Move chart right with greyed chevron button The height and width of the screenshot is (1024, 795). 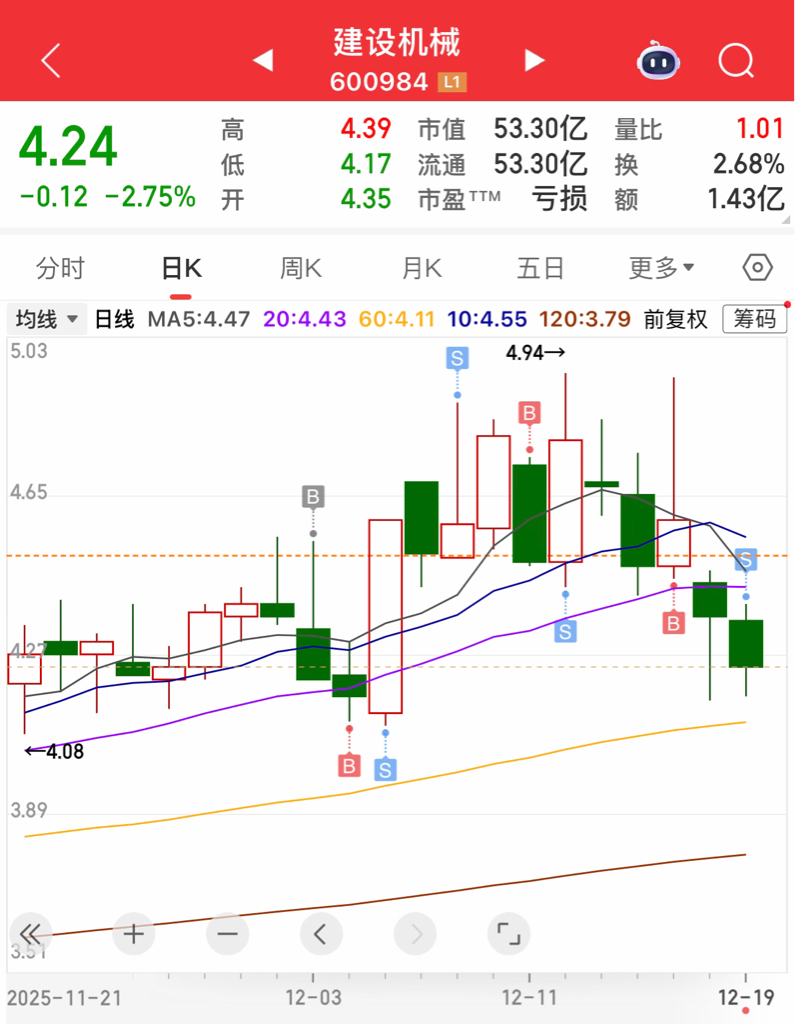tap(415, 934)
